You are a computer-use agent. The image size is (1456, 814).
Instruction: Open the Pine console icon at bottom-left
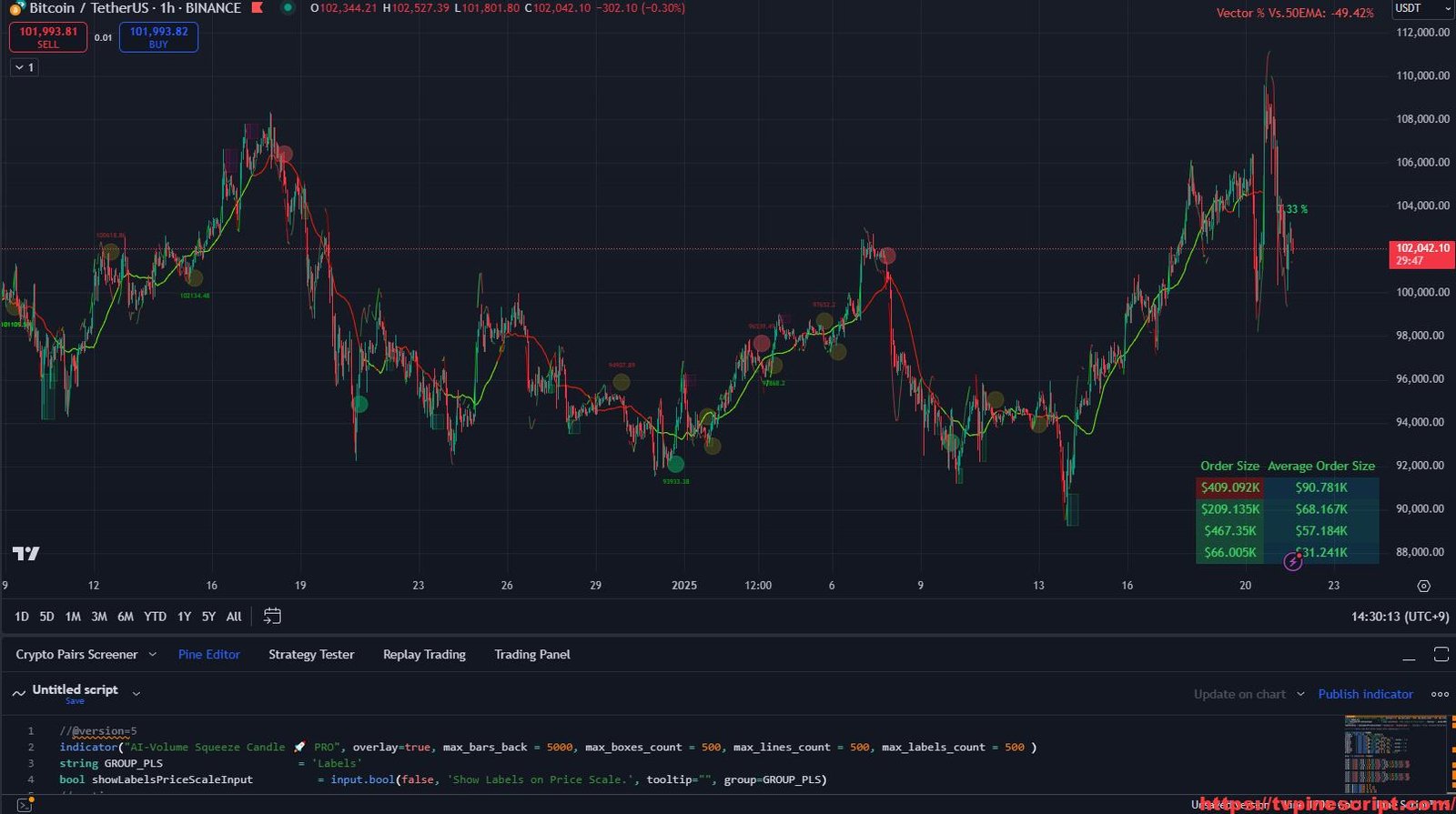click(x=25, y=805)
